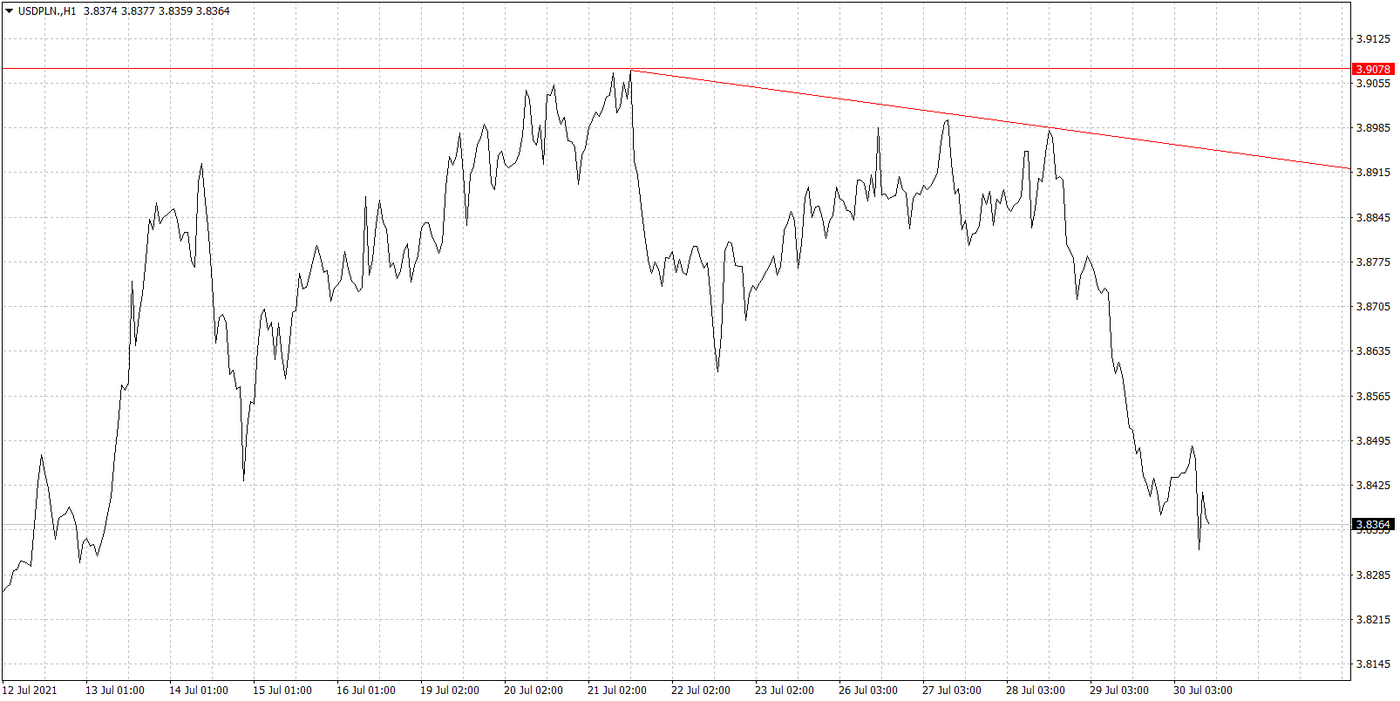Screen dimensions: 1400x701
Task: Click the 3.9125 price scale label
Action: 1372,40
